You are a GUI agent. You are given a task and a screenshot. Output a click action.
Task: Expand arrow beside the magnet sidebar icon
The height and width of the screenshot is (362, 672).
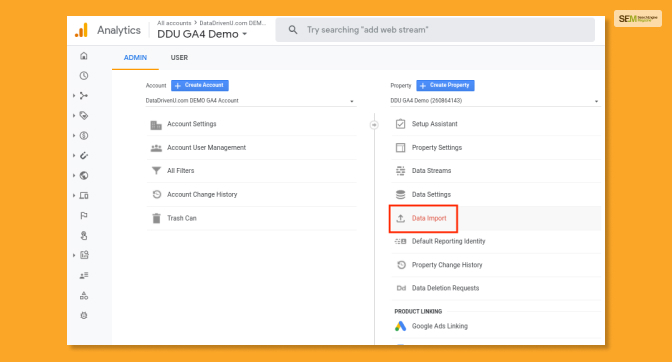tap(74, 156)
